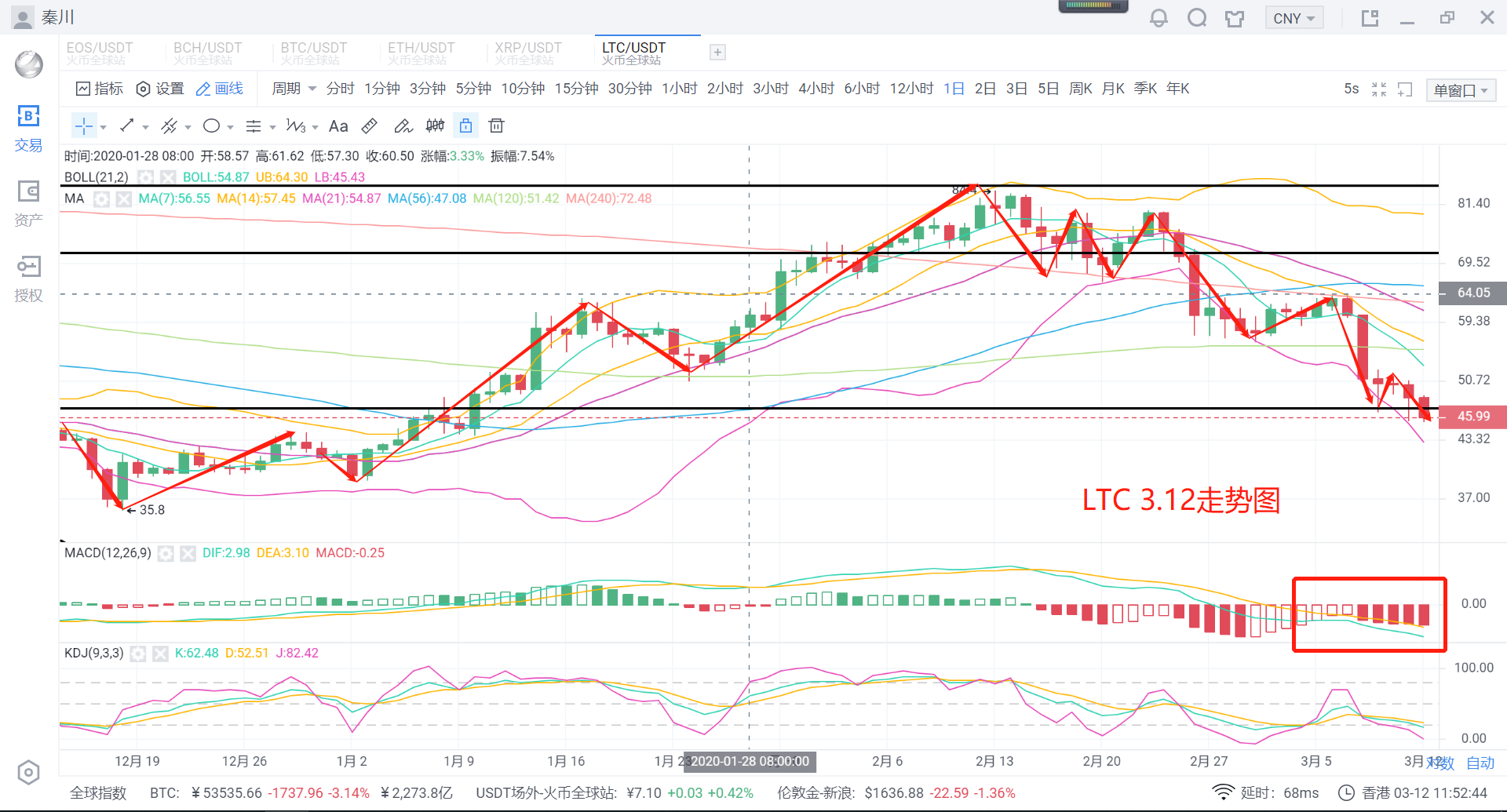Toggle 自动 auto scale
1507x812 pixels.
[x=1480, y=763]
